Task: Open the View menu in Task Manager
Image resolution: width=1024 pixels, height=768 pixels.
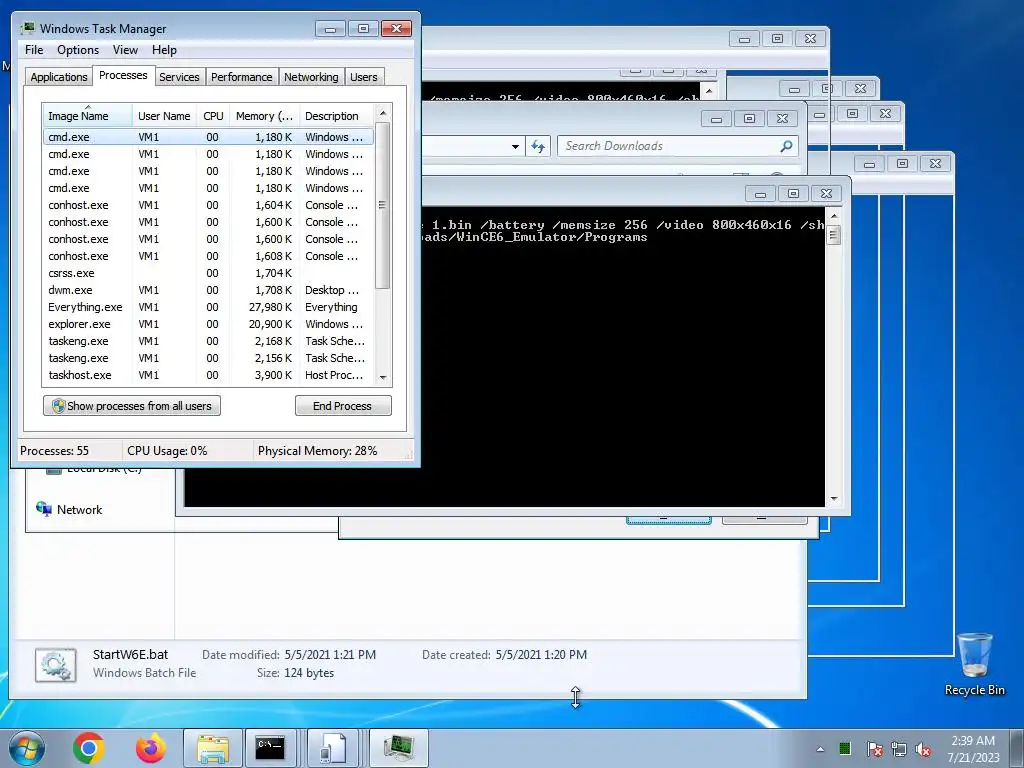Action: [125, 50]
